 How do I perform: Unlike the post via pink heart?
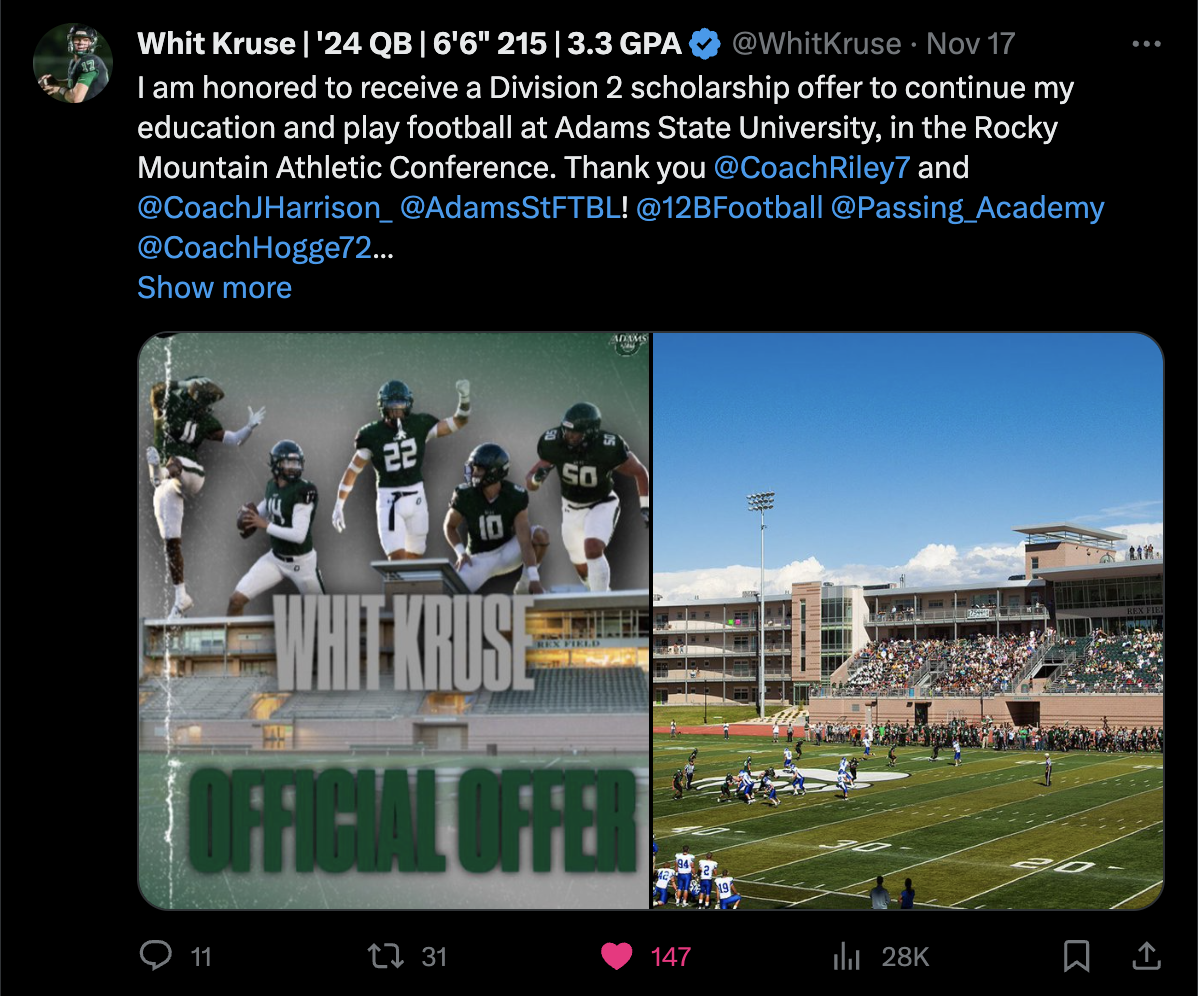pos(617,956)
